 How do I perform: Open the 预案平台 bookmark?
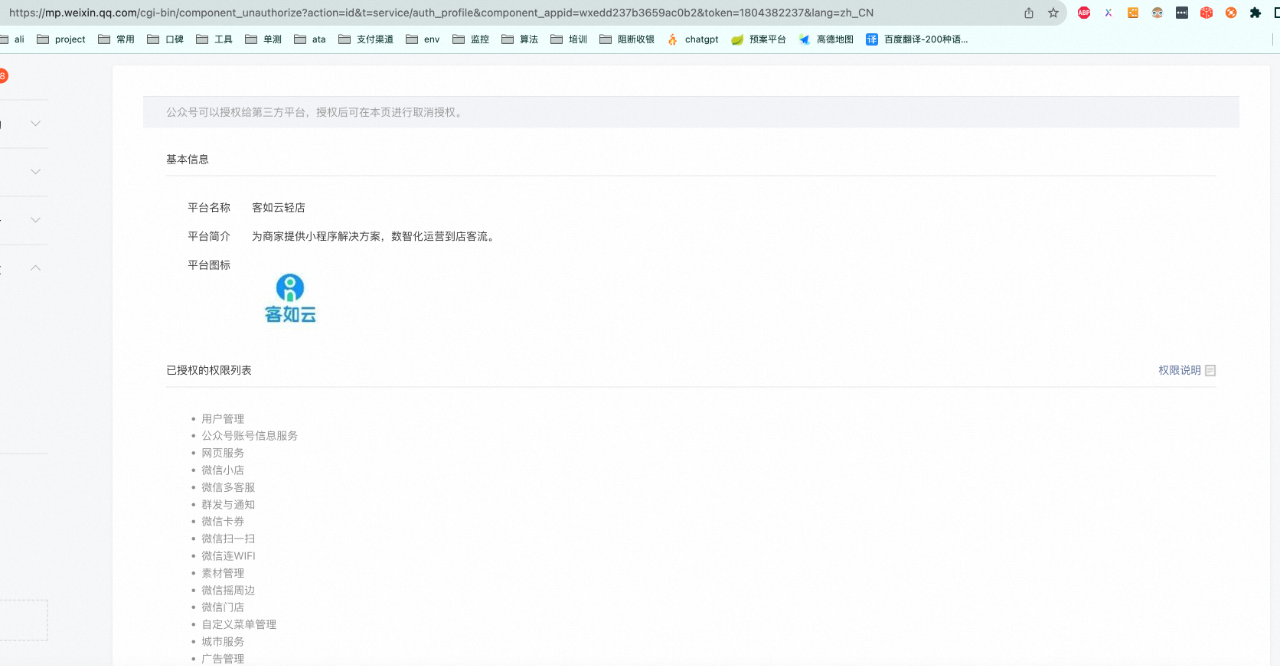pyautogui.click(x=758, y=40)
